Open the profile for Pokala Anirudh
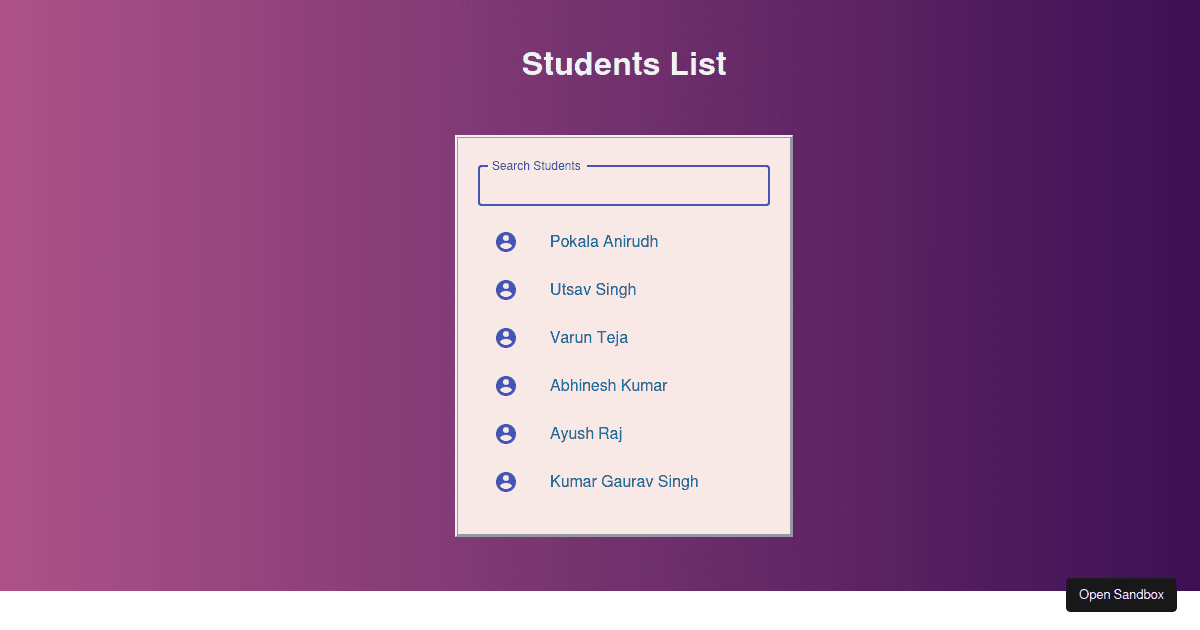Screen dimensions: 1200x630 coord(604,241)
